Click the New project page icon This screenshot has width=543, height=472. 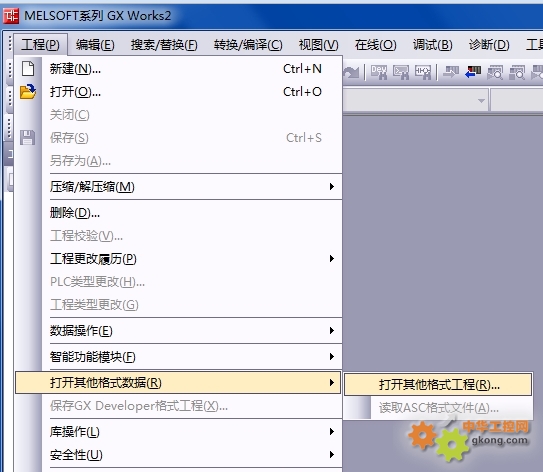coord(28,69)
